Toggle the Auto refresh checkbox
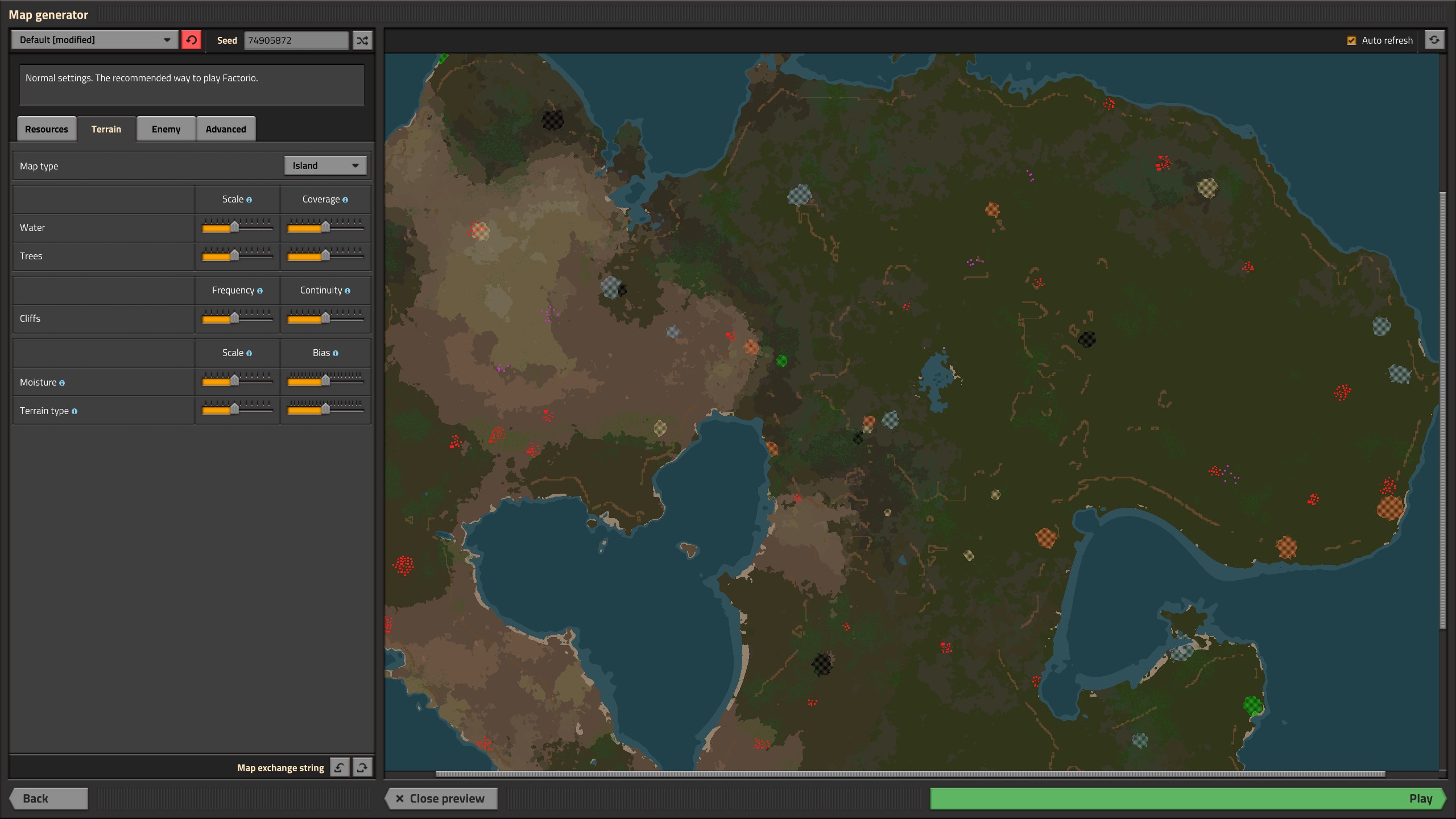 pos(1351,40)
